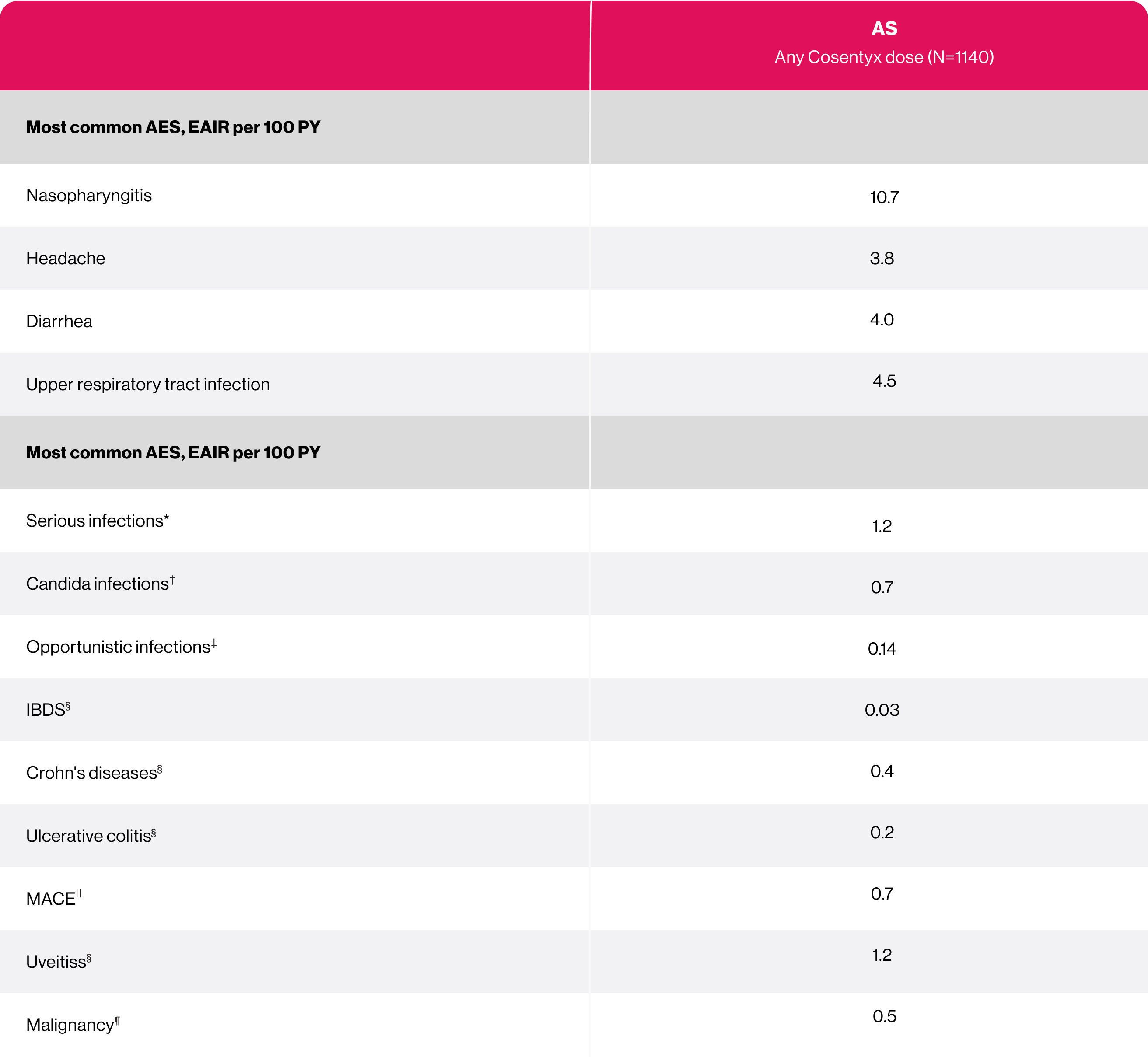Image resolution: width=1148 pixels, height=1057 pixels.
Task: Click the Diarrhea row label
Action: click(59, 322)
